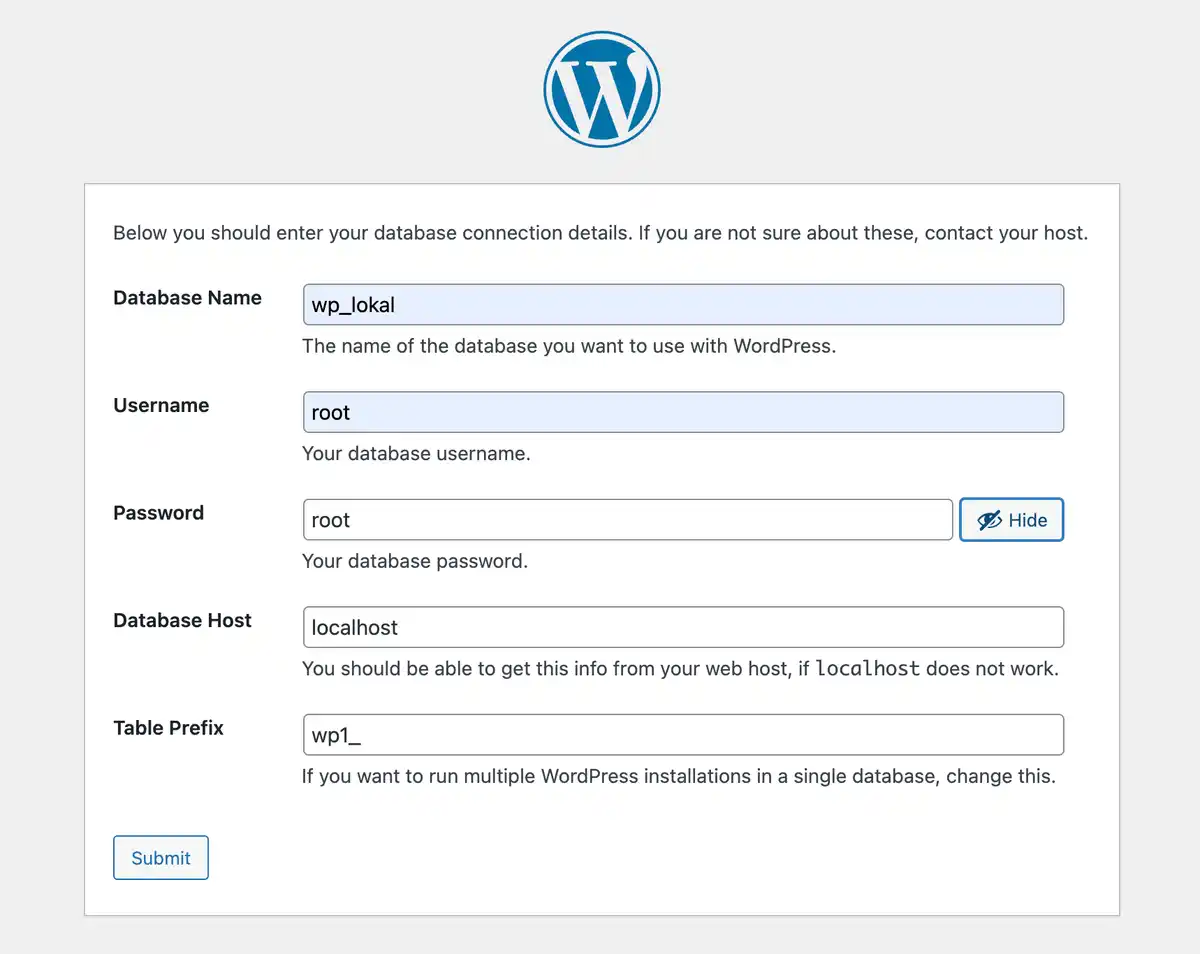Focus the Password field
This screenshot has height=954, width=1200.
(x=627, y=519)
